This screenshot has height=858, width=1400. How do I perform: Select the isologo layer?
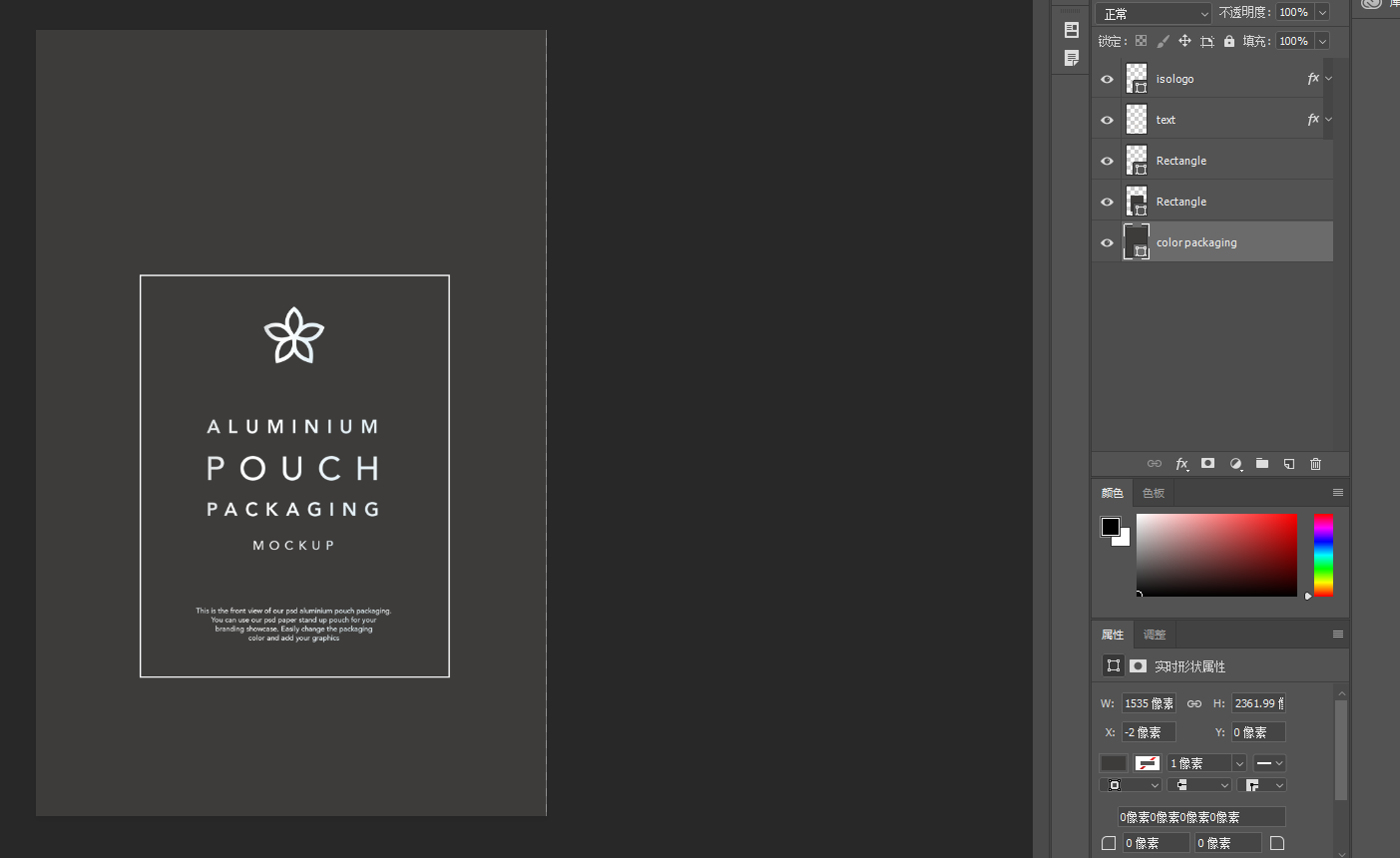(x=1212, y=78)
